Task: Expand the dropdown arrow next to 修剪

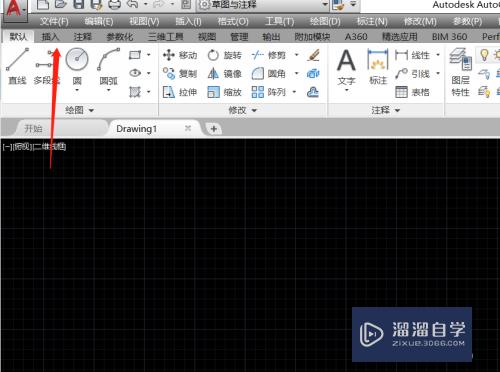Action: 297,55
